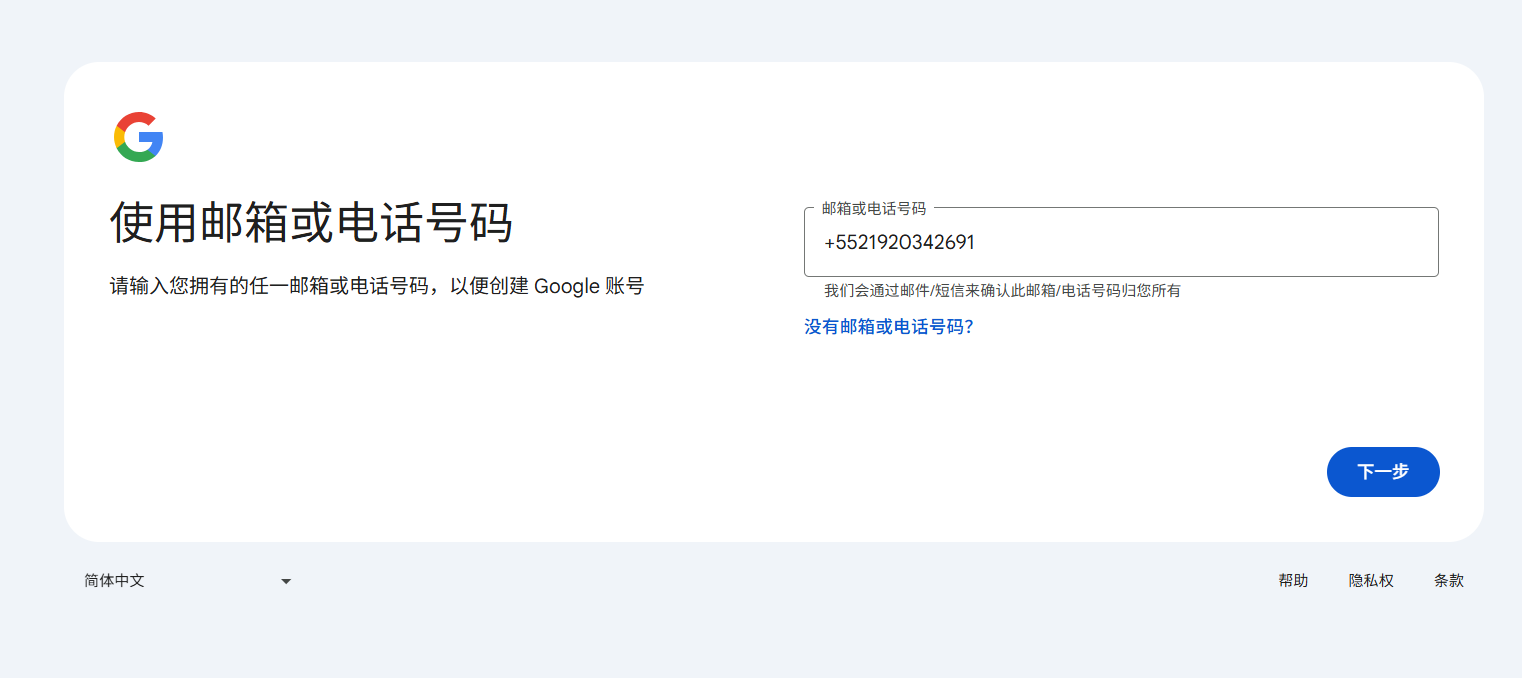Open the 没有邮箱或电话号码? link
Viewport: 1522px width, 678px height.
[889, 327]
